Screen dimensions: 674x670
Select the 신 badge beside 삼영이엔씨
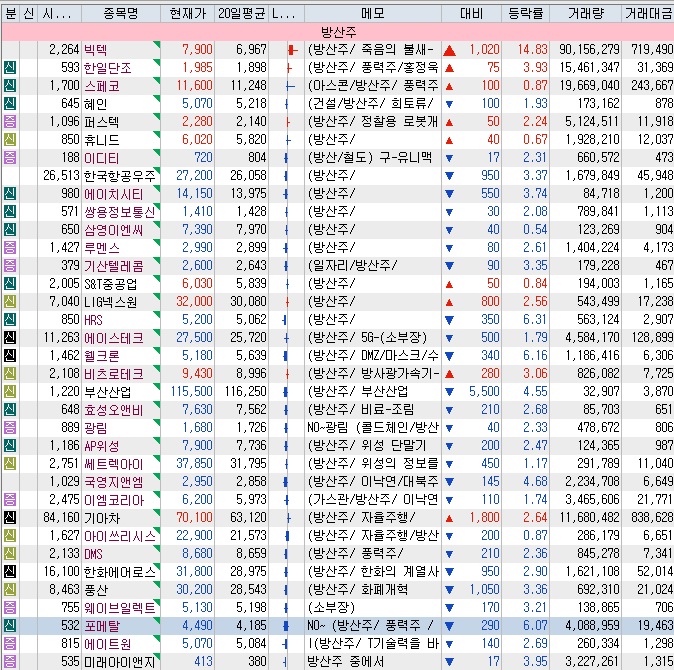10,230
